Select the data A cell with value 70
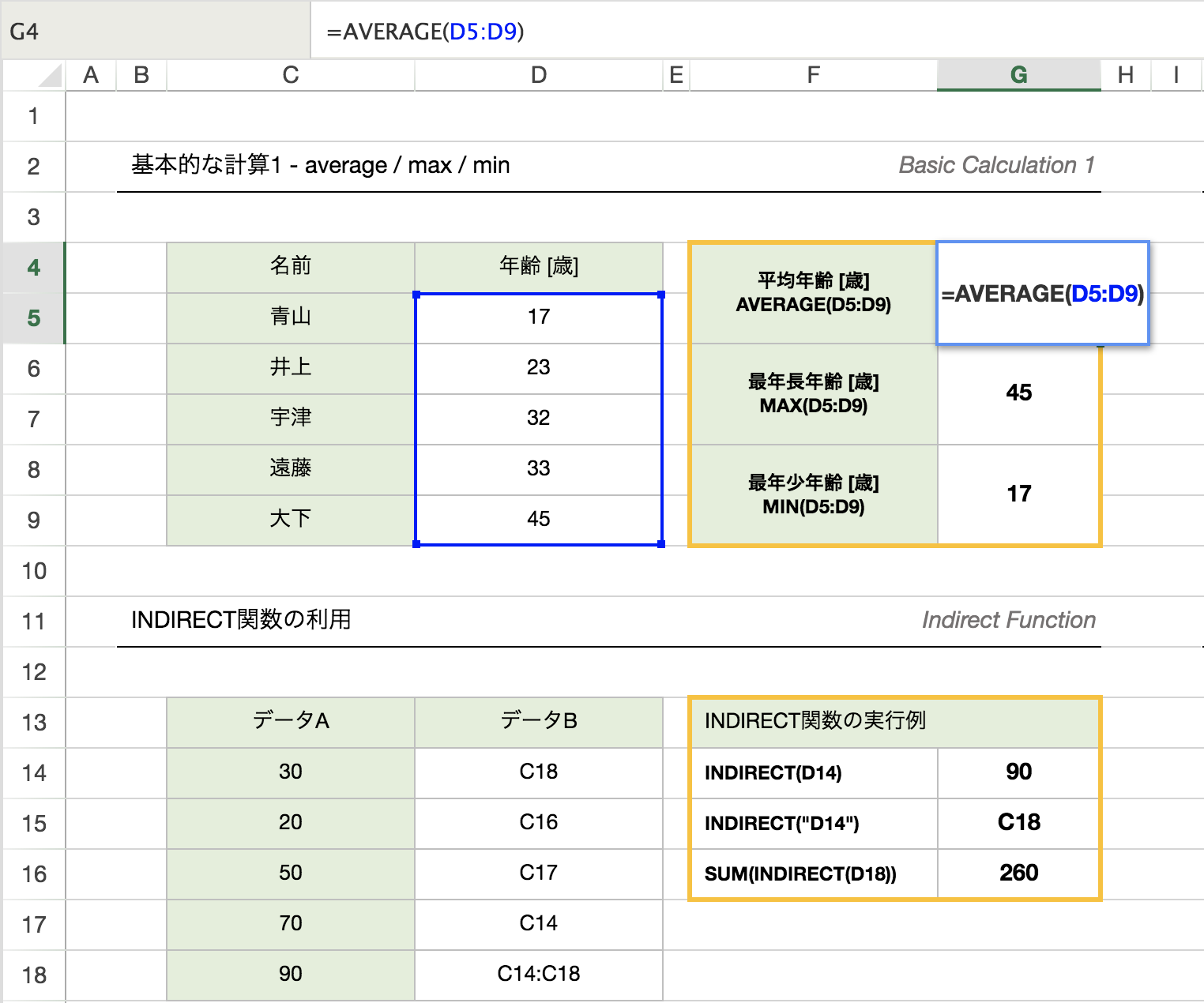 coord(291,925)
